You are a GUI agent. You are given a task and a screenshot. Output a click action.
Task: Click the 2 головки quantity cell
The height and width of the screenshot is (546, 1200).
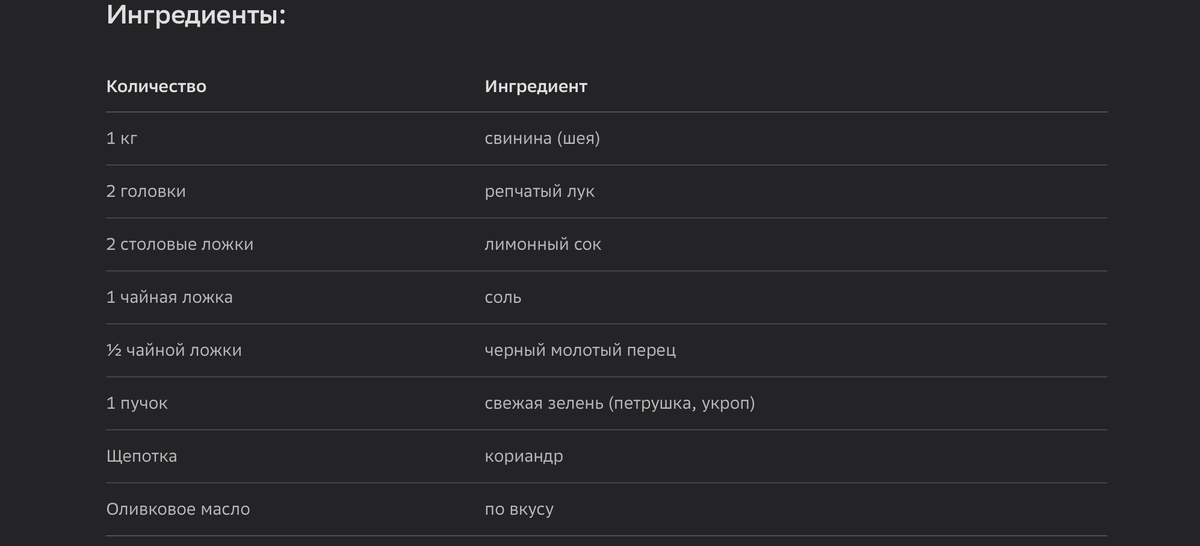tap(146, 191)
